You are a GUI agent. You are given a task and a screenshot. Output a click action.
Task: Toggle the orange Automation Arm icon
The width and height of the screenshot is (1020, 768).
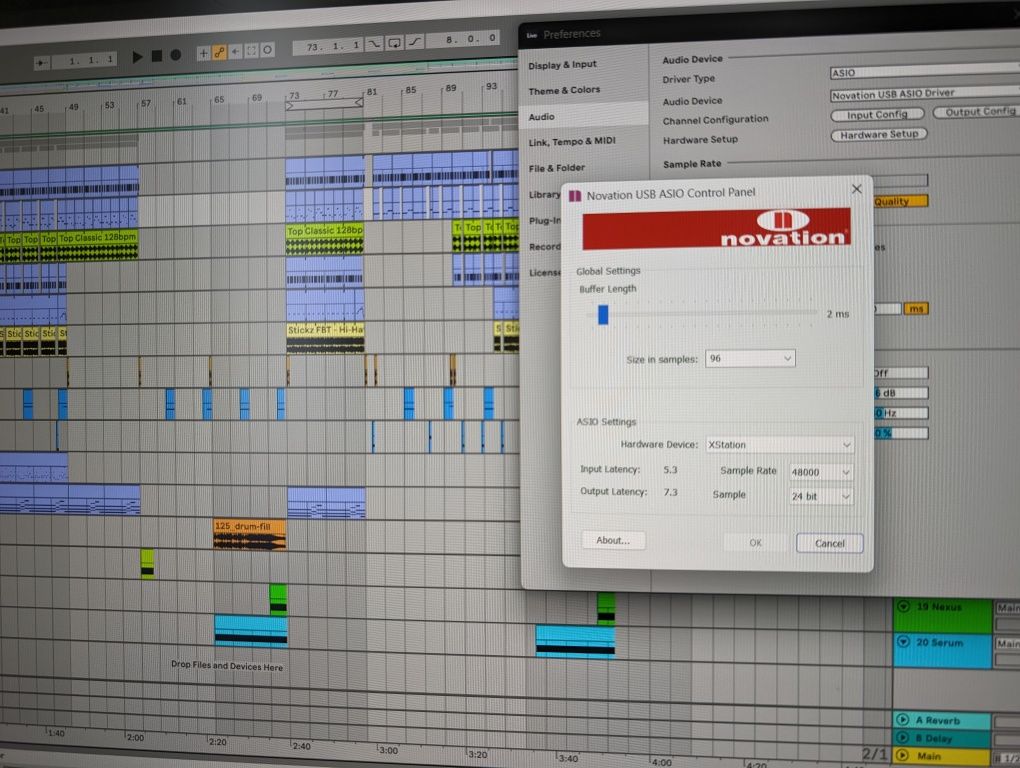click(x=220, y=52)
